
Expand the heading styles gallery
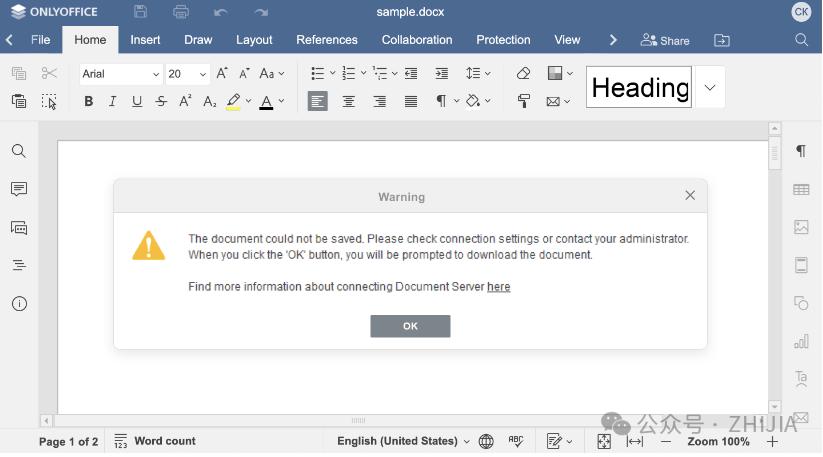[x=710, y=88]
